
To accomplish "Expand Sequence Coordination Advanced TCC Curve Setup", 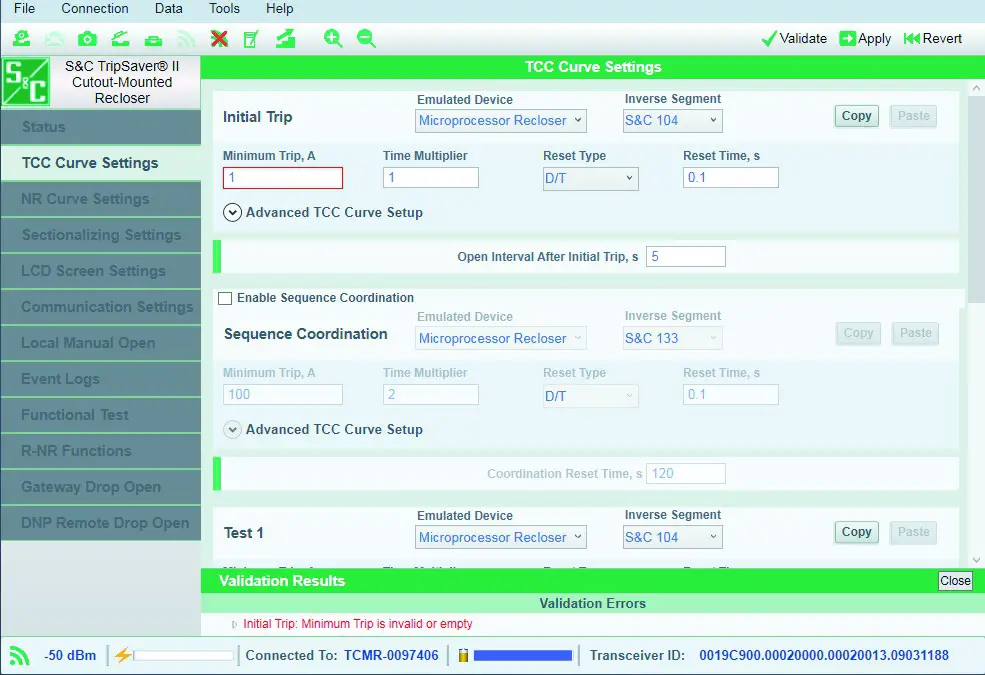I will click(x=232, y=429).
